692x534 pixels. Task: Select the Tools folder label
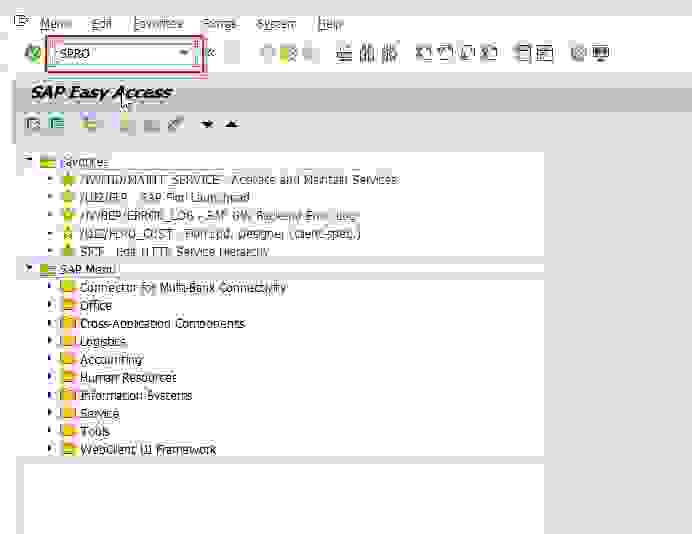pos(94,431)
